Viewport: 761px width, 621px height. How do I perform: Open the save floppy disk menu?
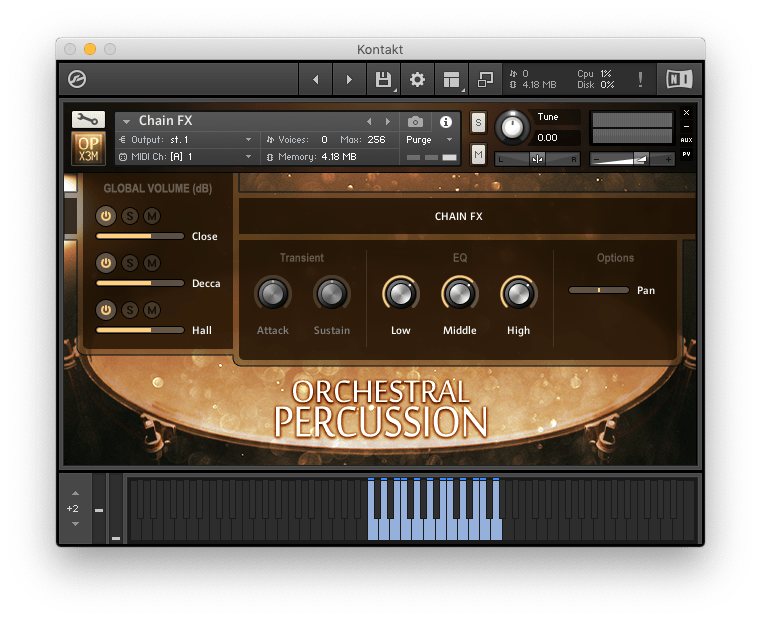tap(383, 79)
